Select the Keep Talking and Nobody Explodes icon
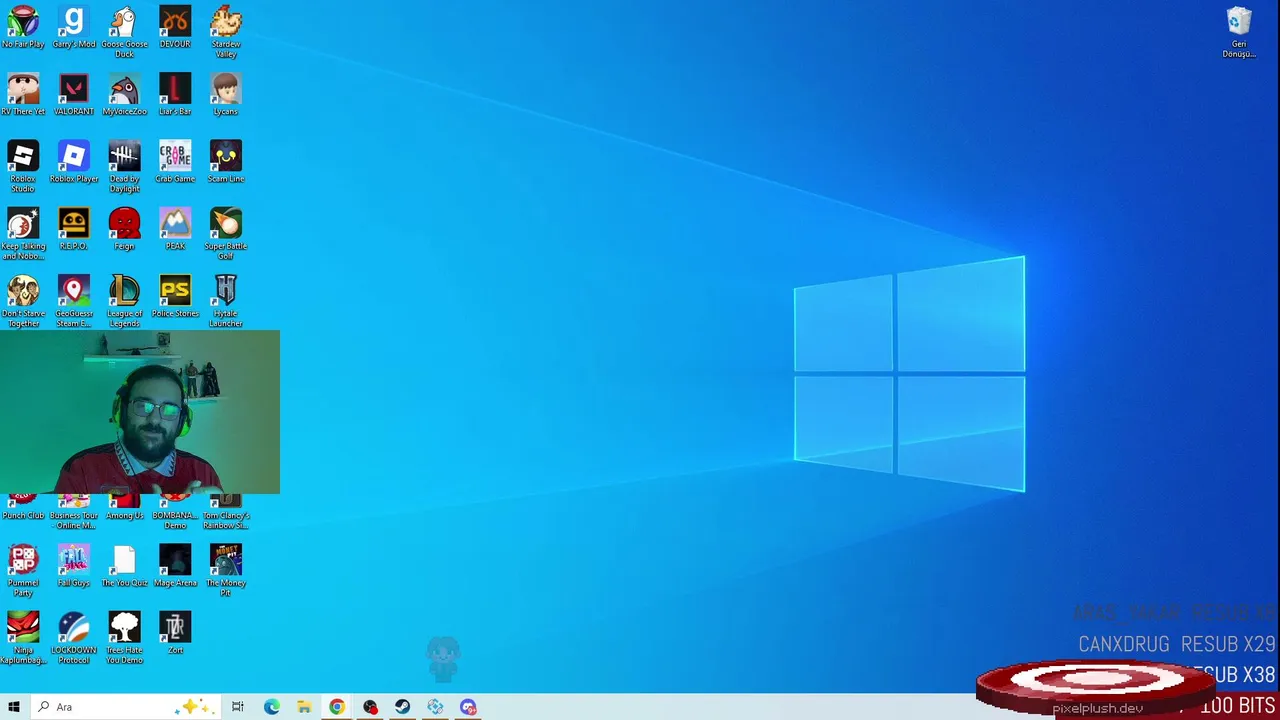The height and width of the screenshot is (720, 1280). (x=23, y=234)
